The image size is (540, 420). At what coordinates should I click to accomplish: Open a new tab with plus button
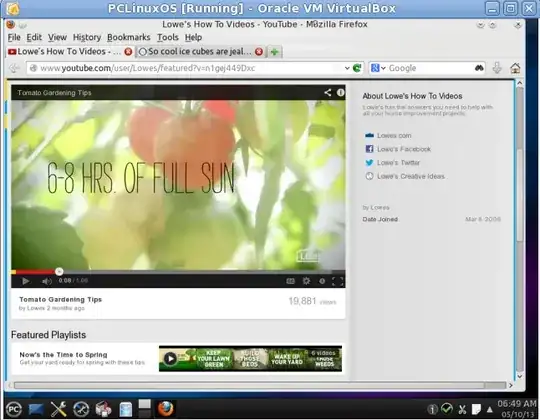274,52
